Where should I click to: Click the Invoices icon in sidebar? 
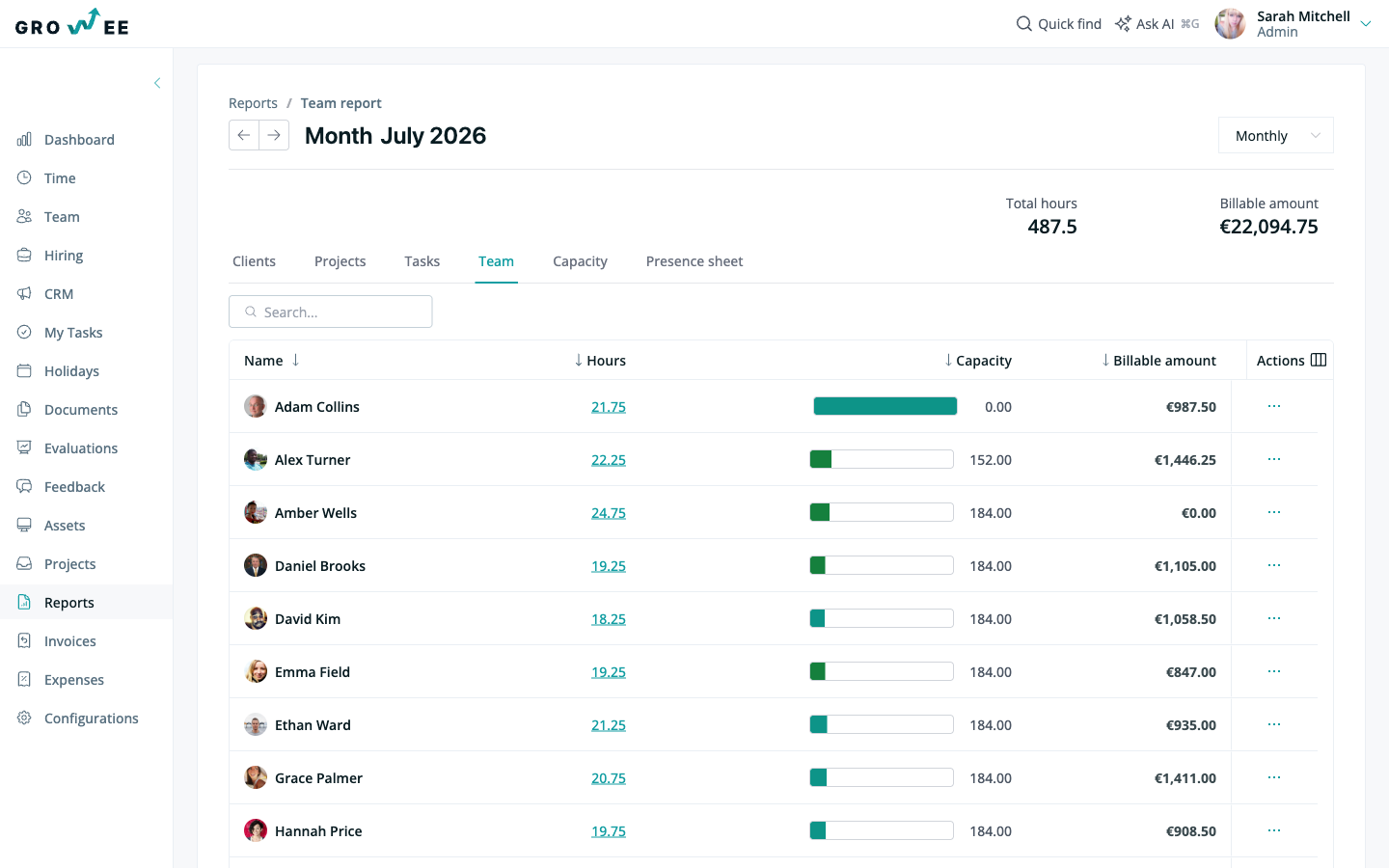(x=24, y=641)
